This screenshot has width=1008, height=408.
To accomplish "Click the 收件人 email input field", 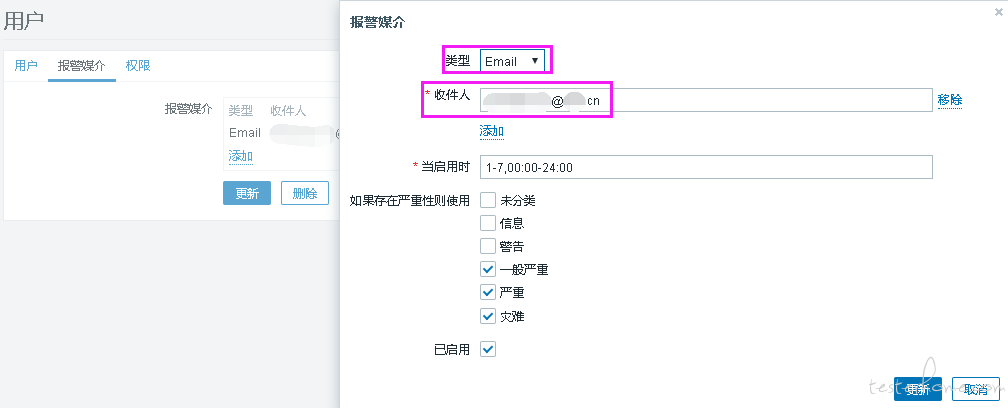I will 706,100.
